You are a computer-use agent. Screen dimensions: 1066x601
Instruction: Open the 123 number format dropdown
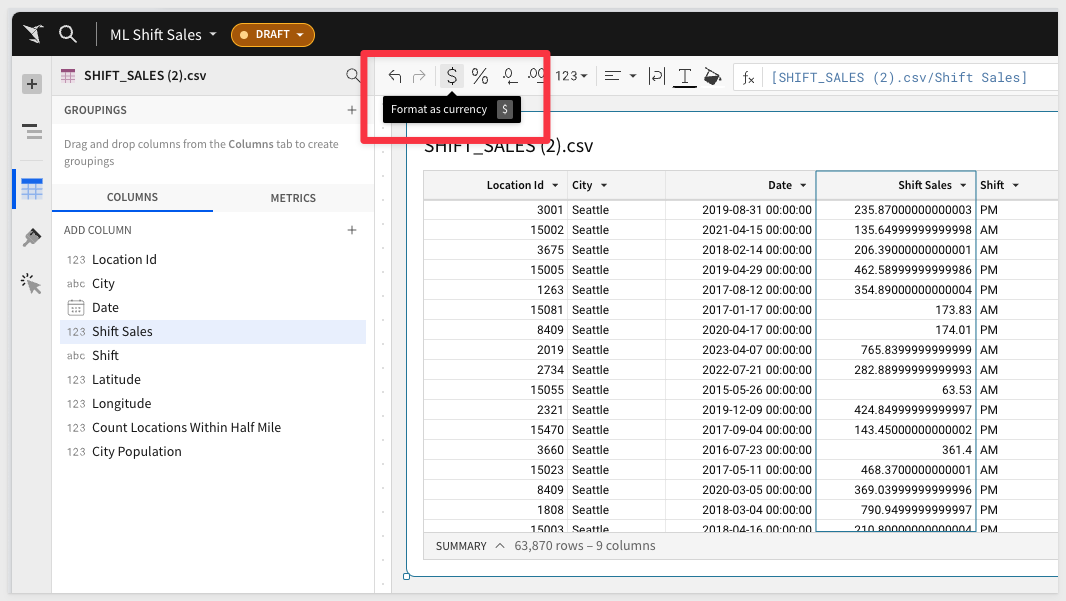point(571,76)
